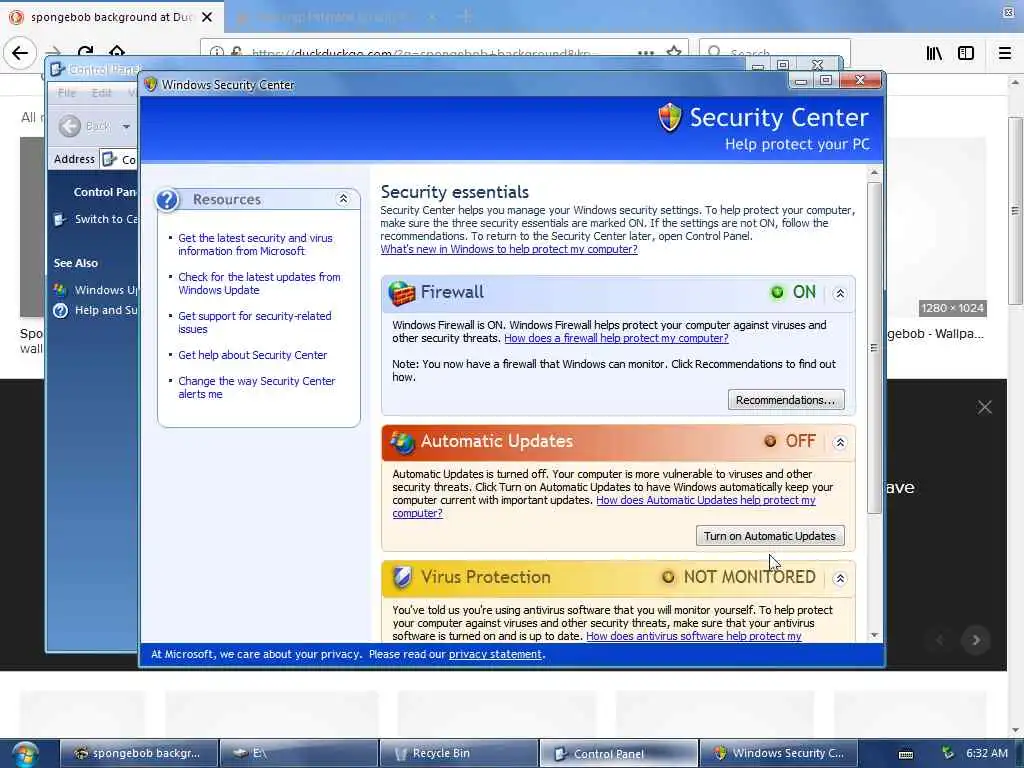The image size is (1024, 768).
Task: Click the Resources question mark icon
Action: [167, 199]
